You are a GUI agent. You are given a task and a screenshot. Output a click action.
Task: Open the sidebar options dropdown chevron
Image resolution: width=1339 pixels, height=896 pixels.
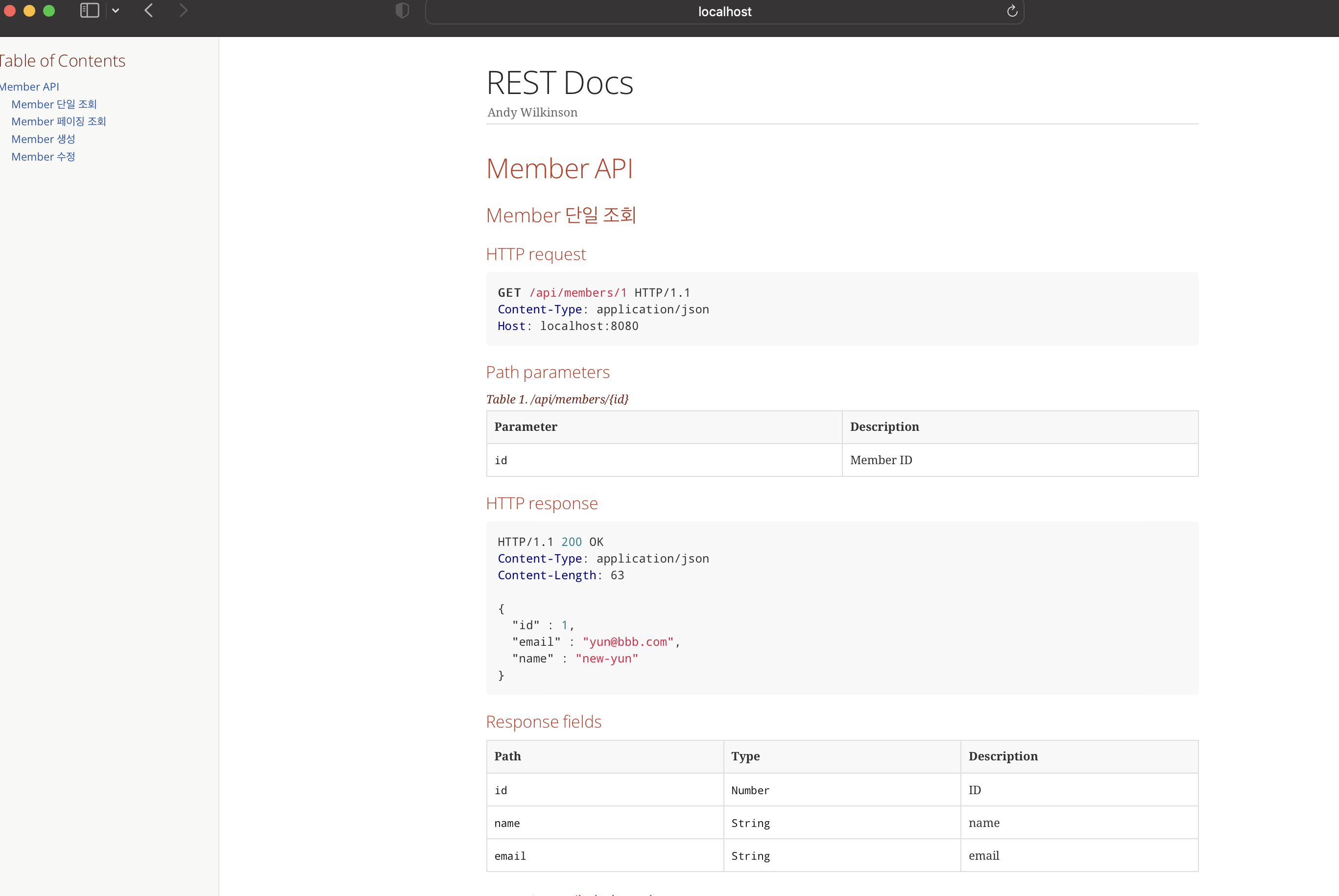[116, 10]
